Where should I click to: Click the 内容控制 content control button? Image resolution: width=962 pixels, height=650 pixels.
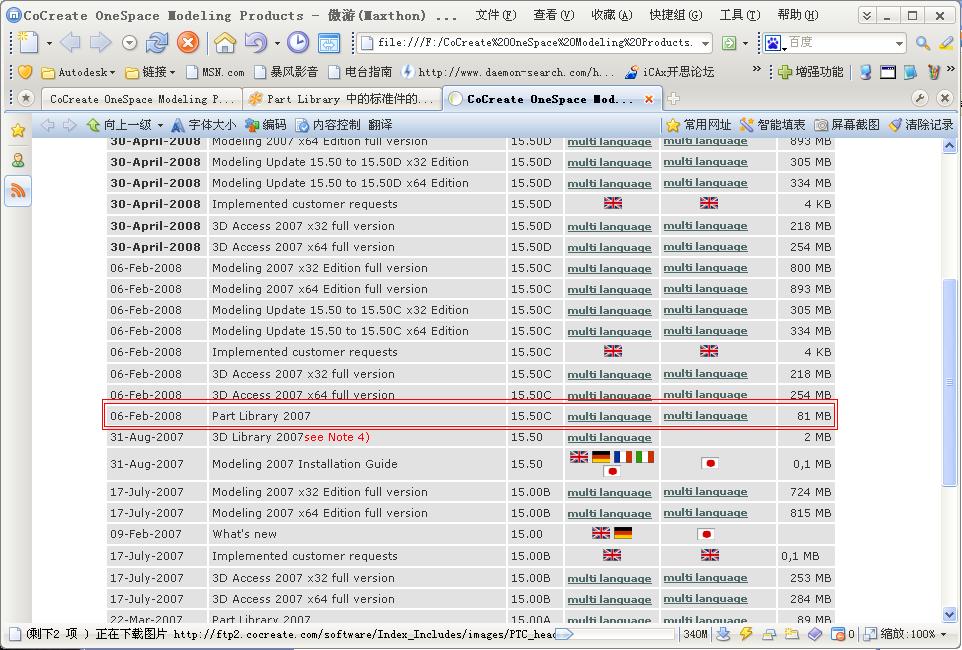(328, 125)
